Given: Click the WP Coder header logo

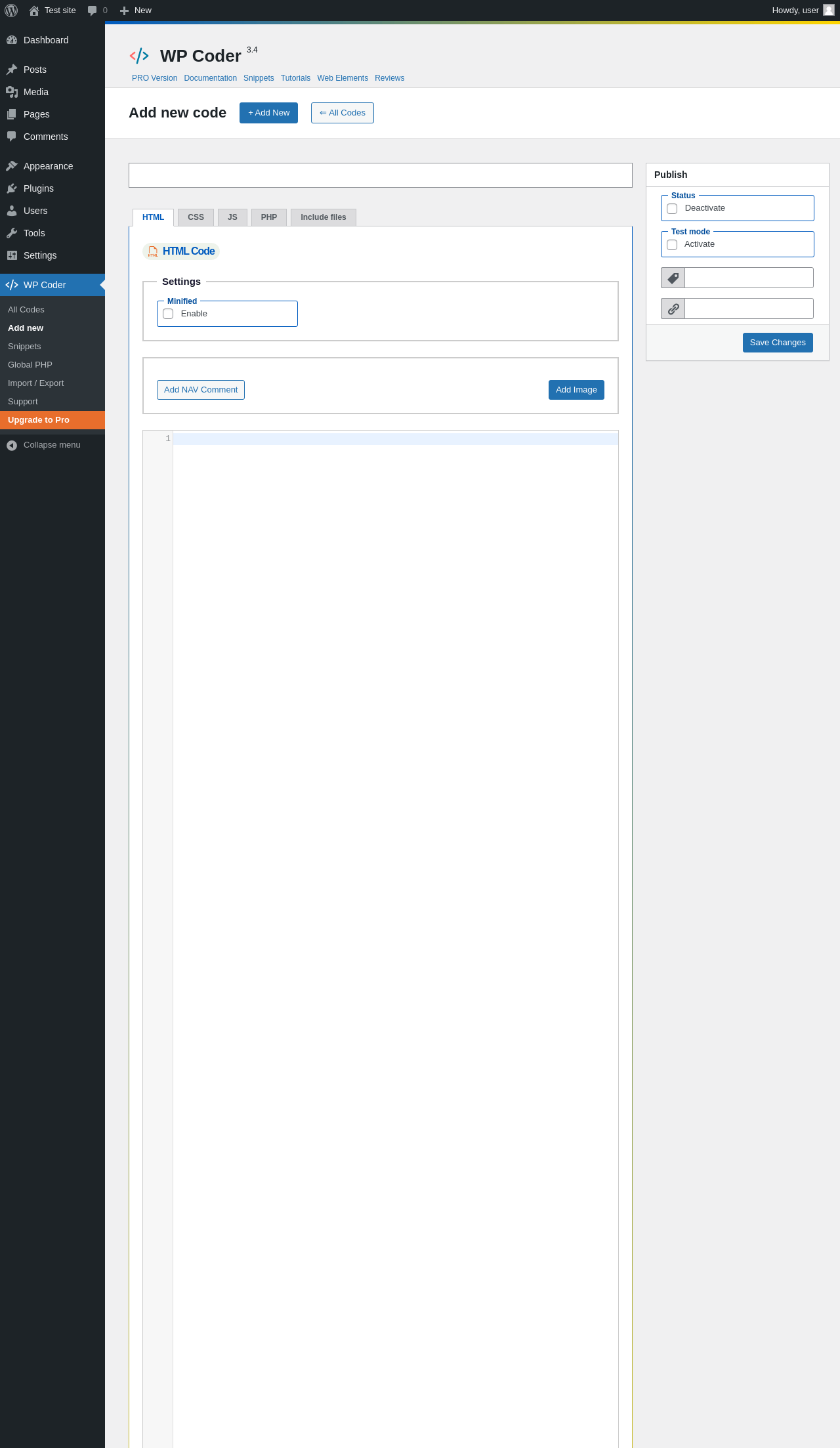Looking at the screenshot, I should (139, 56).
